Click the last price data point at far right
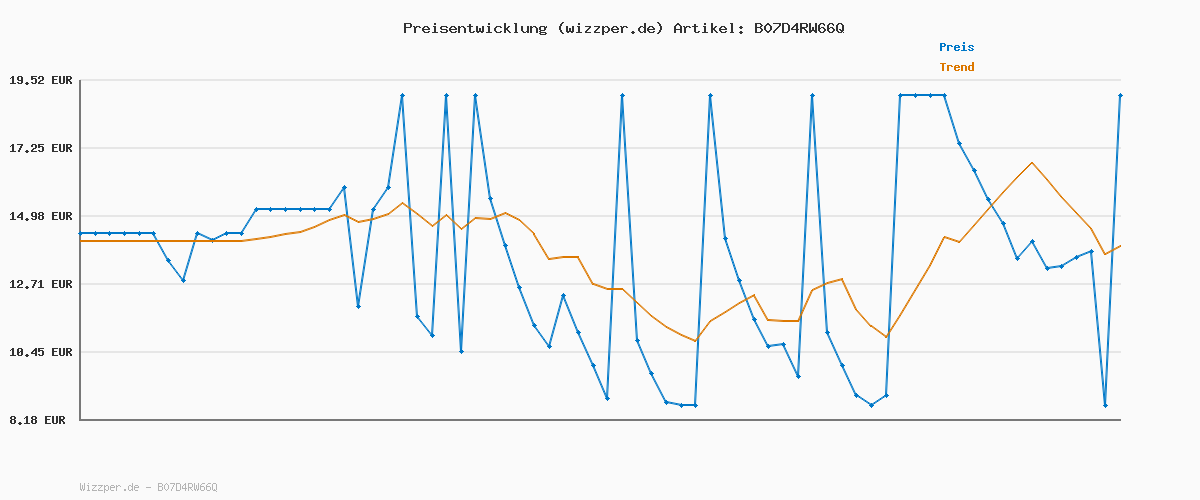The image size is (1200, 500). tap(1120, 95)
